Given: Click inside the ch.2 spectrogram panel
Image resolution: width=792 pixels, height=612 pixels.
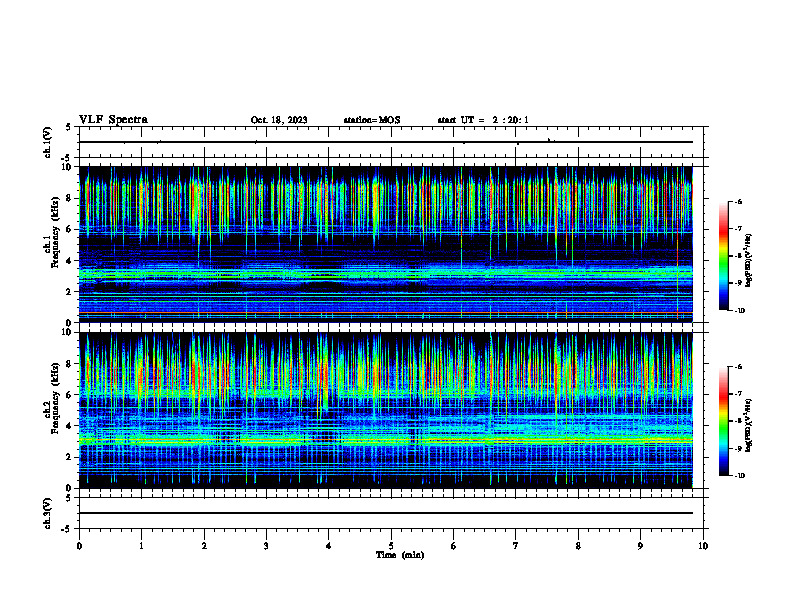Looking at the screenshot, I should (386, 410).
